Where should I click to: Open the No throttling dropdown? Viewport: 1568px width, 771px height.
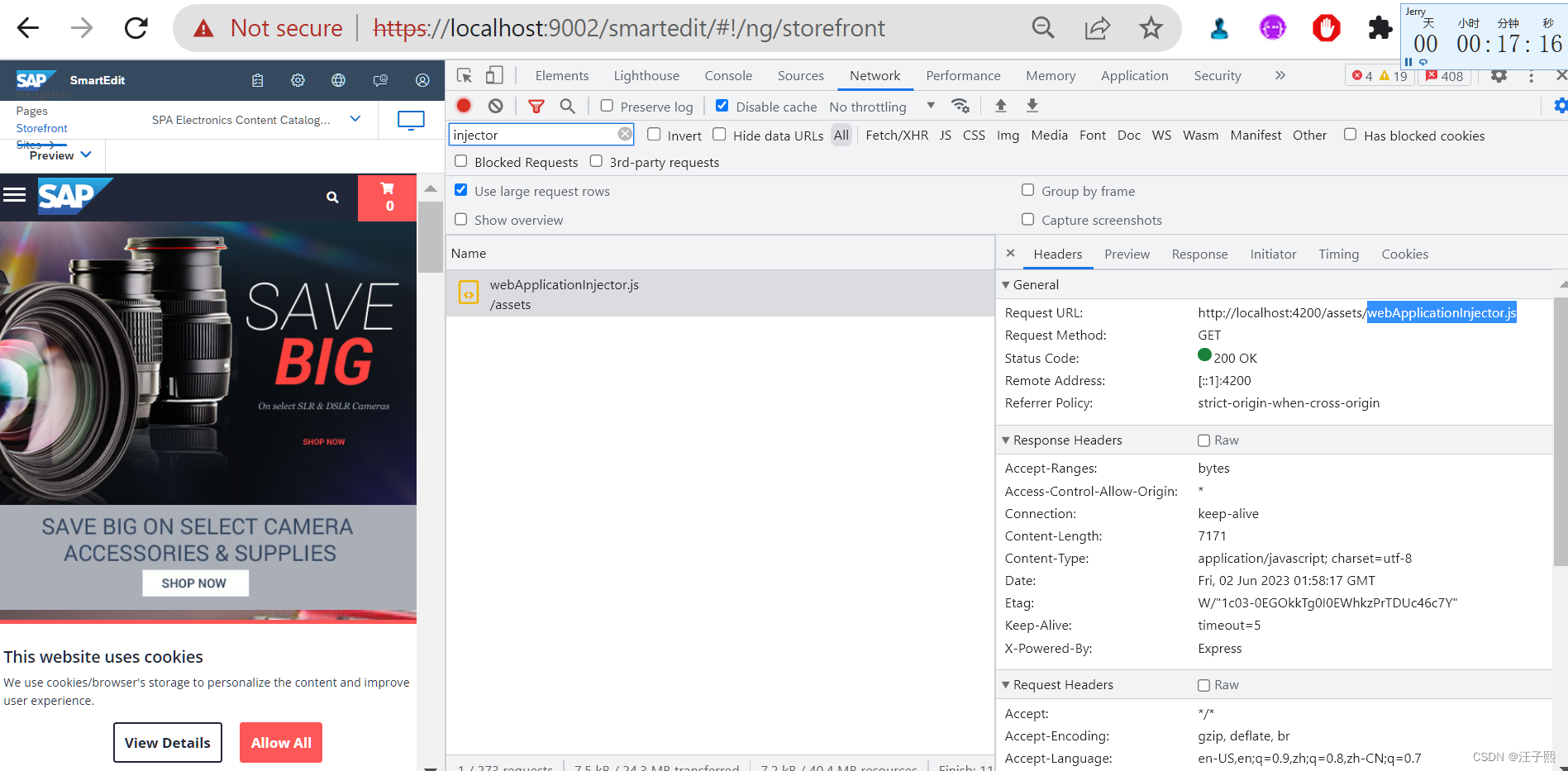[882, 107]
